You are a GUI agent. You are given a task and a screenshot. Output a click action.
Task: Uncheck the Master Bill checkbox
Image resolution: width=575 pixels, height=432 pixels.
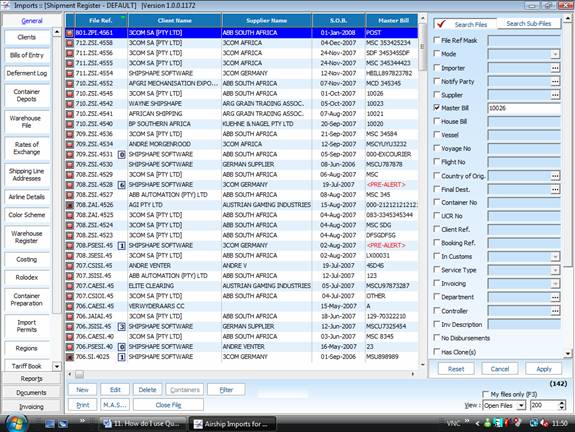pyautogui.click(x=436, y=107)
